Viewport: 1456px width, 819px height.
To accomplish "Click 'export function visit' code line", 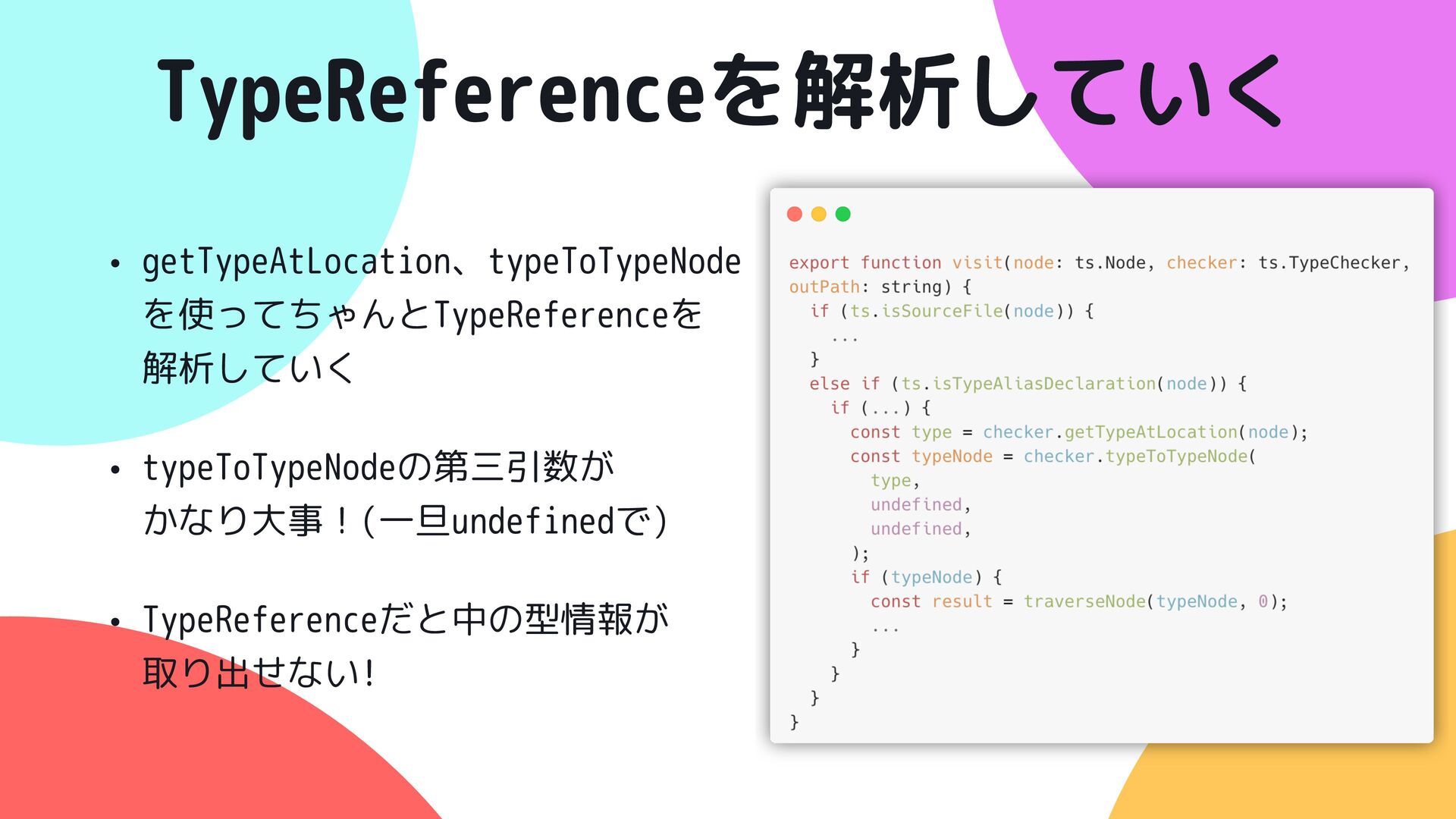I will [x=895, y=263].
